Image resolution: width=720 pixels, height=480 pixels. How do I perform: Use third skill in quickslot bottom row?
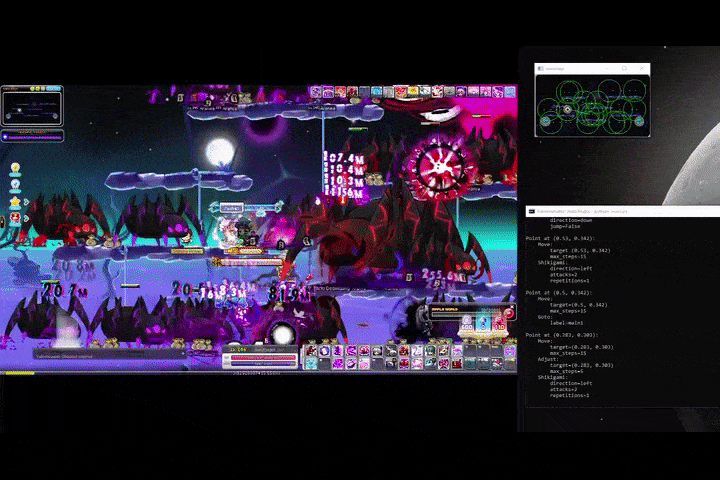(338, 364)
